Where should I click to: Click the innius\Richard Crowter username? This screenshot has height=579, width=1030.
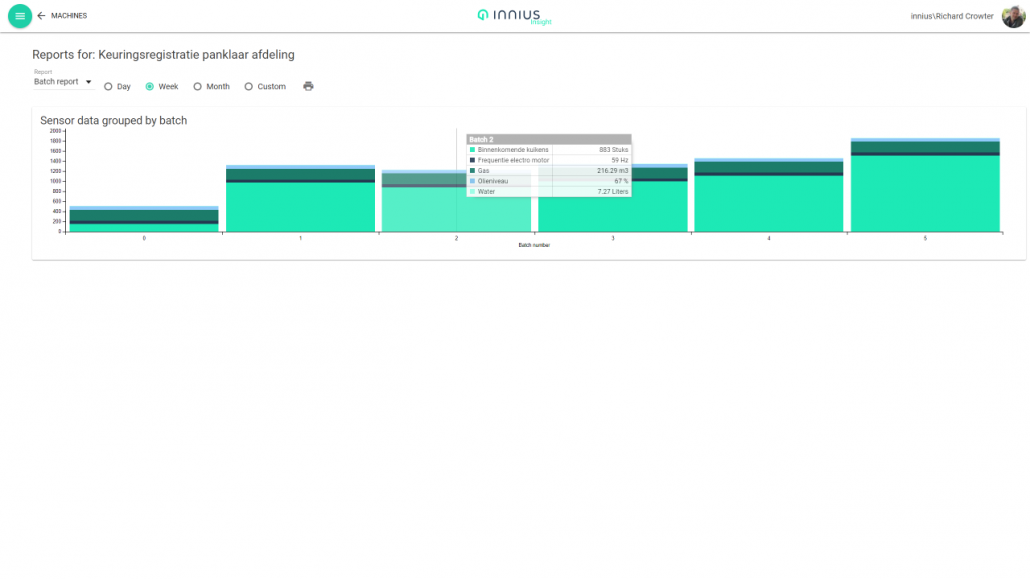(952, 16)
